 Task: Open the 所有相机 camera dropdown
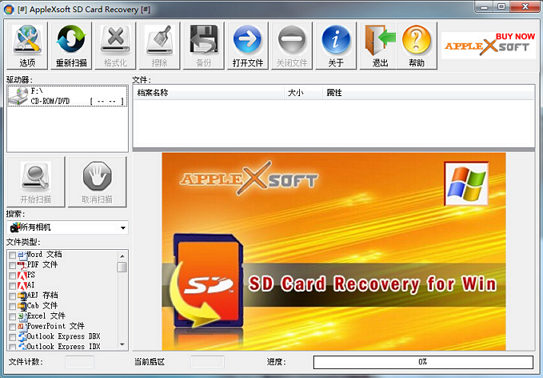(x=67, y=227)
